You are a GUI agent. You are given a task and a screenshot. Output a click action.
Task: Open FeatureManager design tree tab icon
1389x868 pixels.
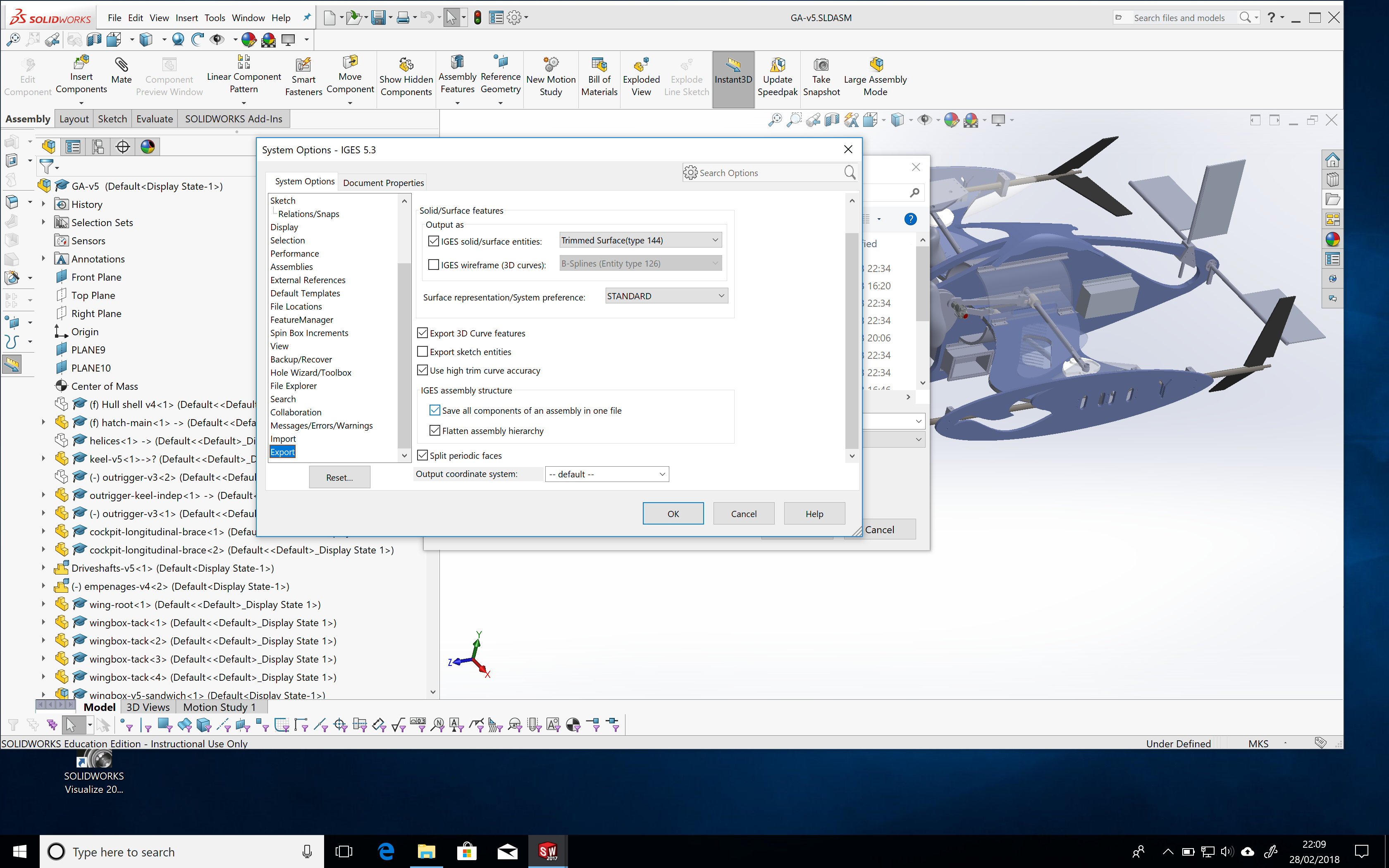[x=48, y=146]
